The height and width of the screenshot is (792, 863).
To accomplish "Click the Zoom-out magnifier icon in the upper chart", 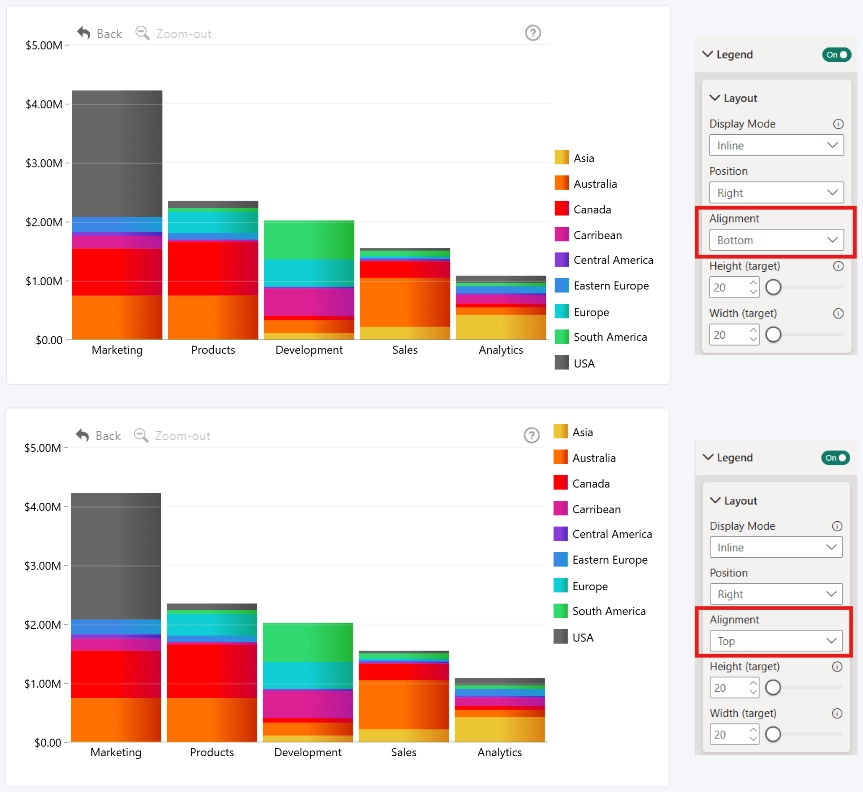I will click(143, 33).
